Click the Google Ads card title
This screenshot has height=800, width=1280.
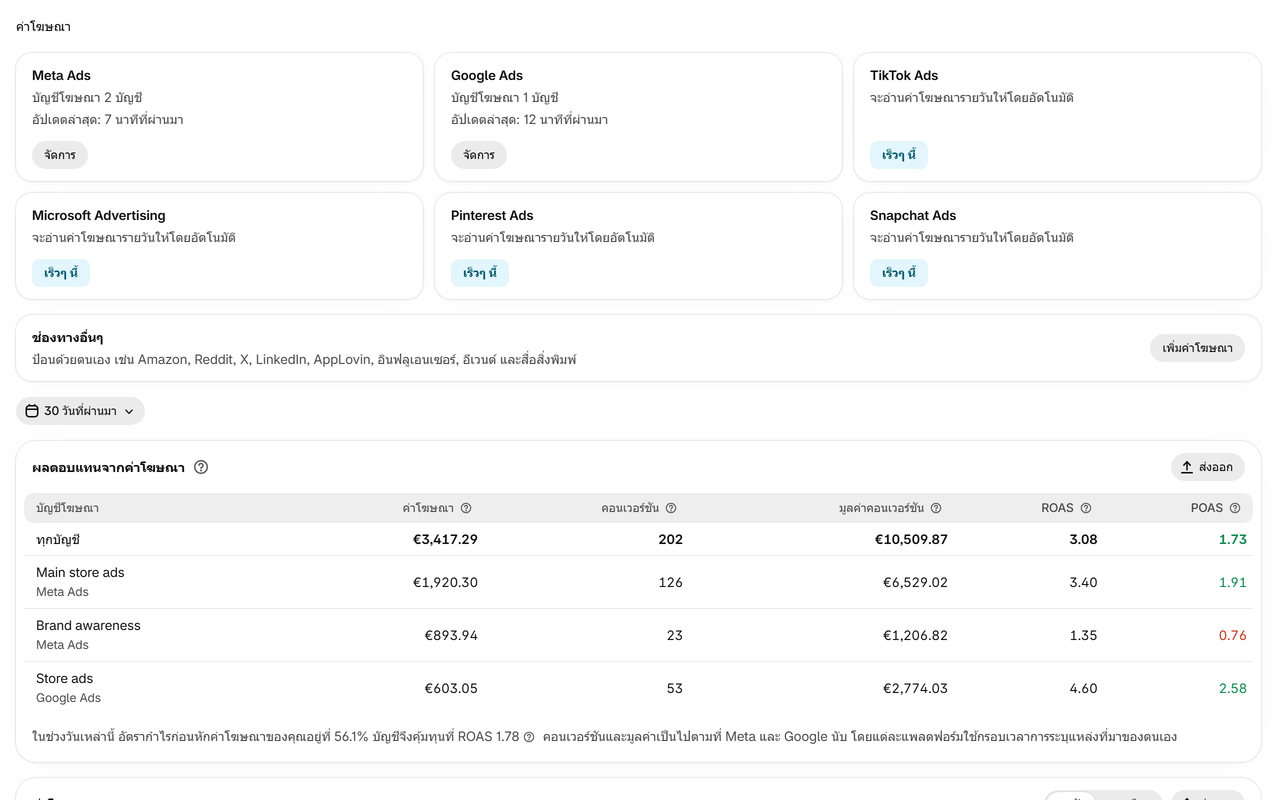(x=487, y=75)
